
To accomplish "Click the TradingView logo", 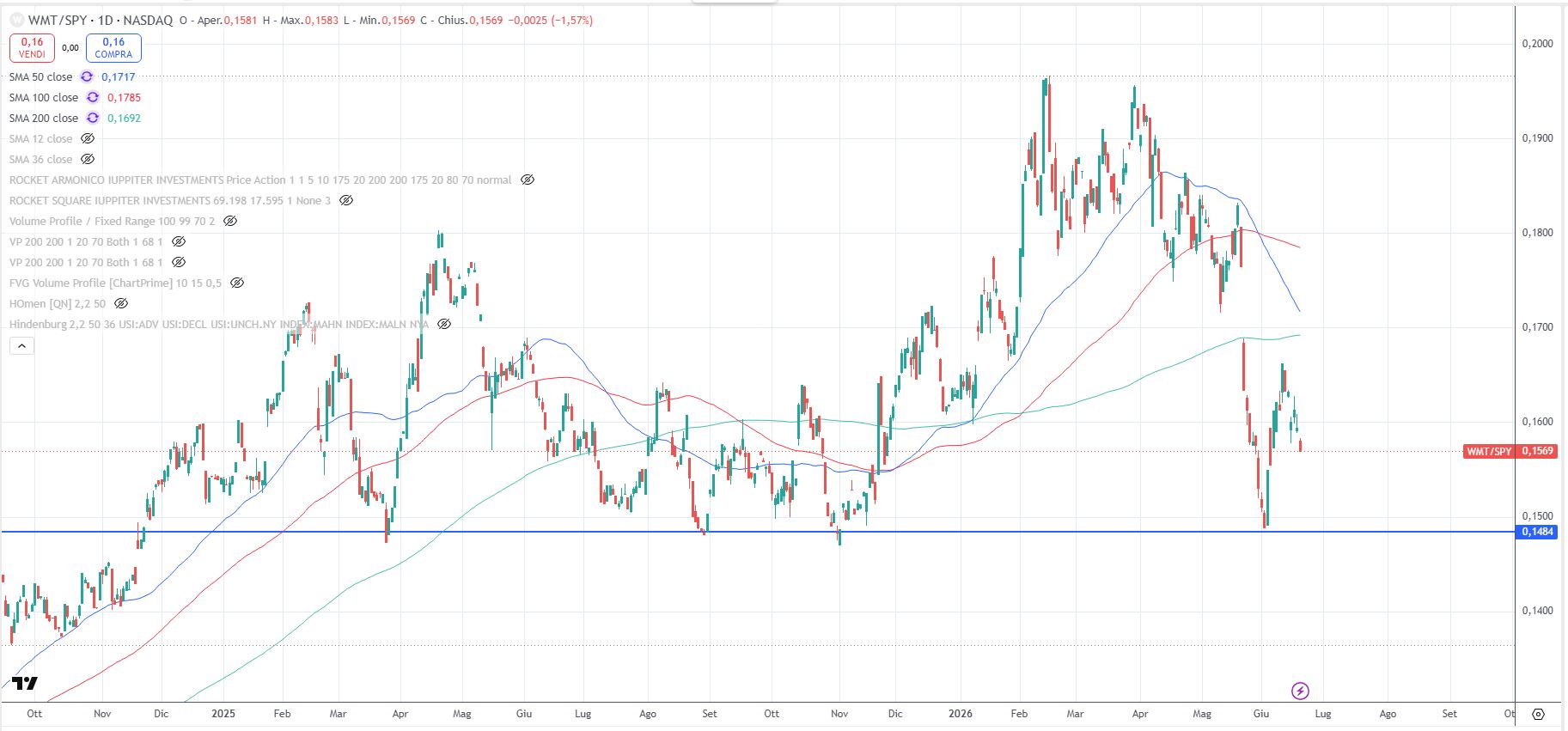I will pyautogui.click(x=25, y=684).
